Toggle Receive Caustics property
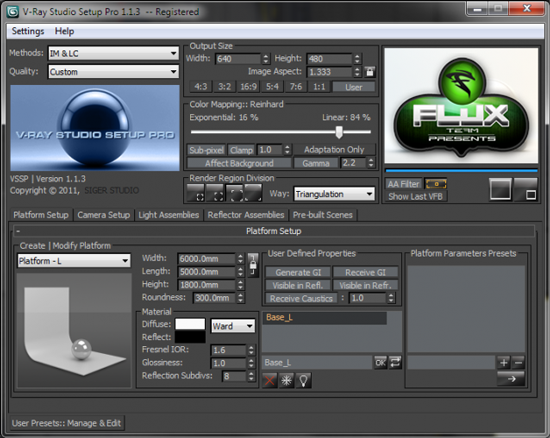 [301, 298]
